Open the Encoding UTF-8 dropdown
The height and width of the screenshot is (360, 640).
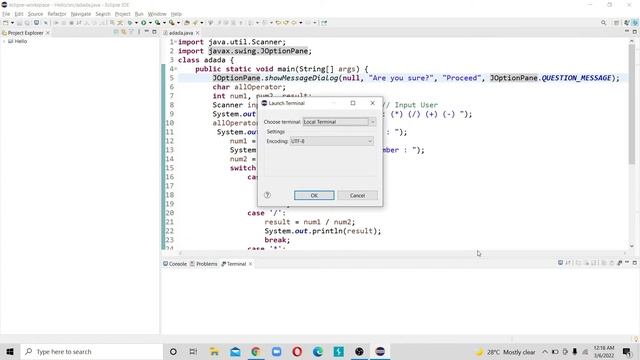(x=331, y=141)
